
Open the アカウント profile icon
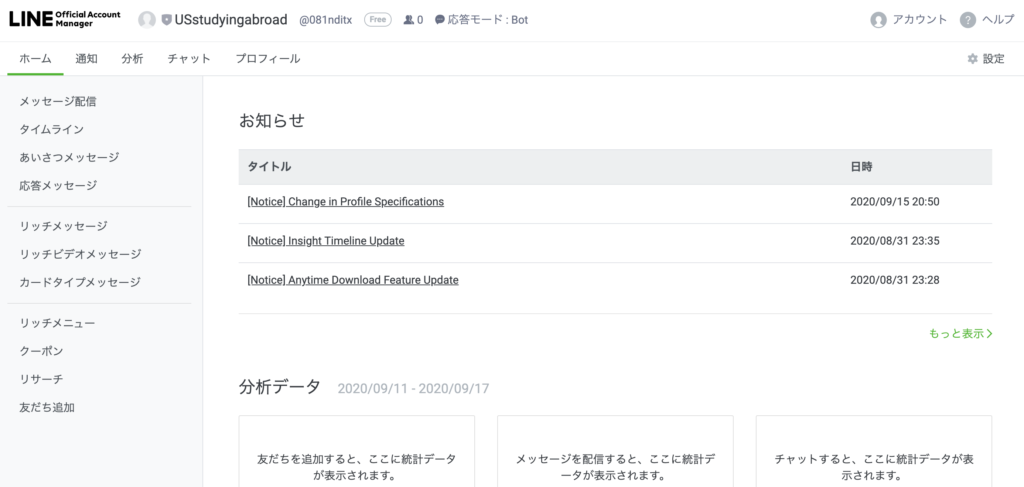(878, 20)
